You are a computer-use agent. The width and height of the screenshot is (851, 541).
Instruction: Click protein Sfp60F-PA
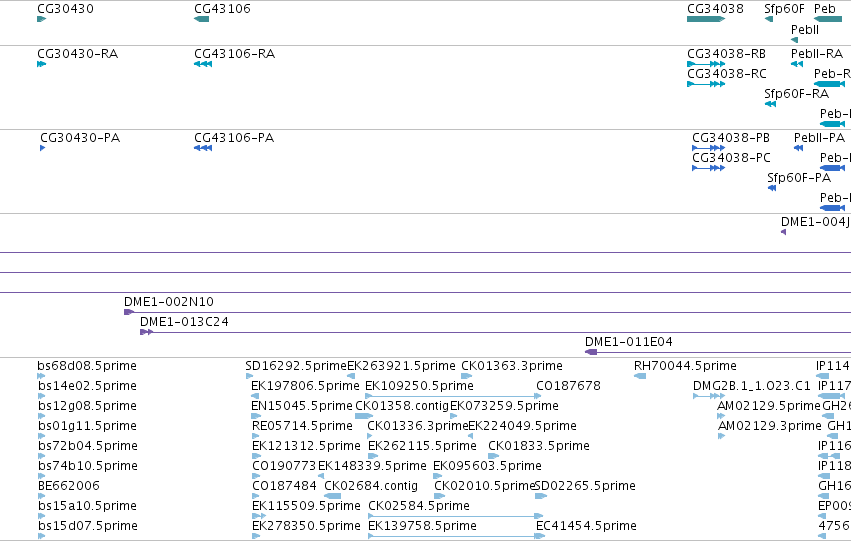pyautogui.click(x=798, y=178)
